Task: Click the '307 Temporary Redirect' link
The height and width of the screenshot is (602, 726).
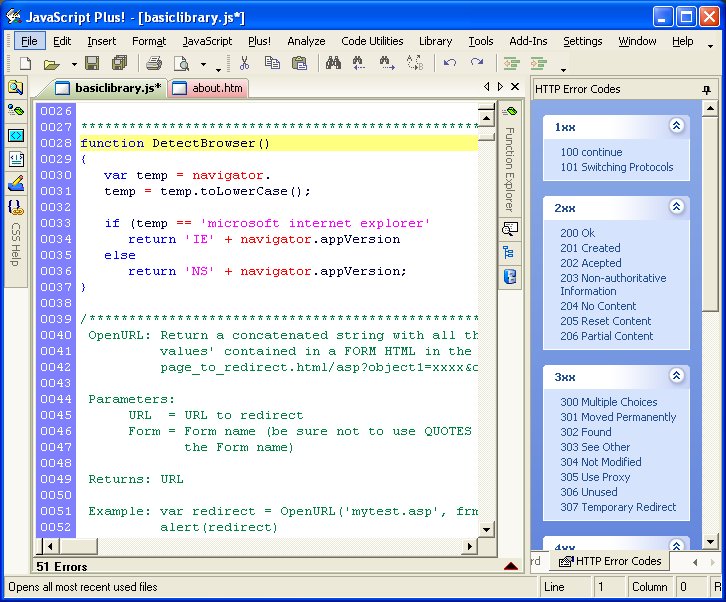Action: [x=618, y=507]
